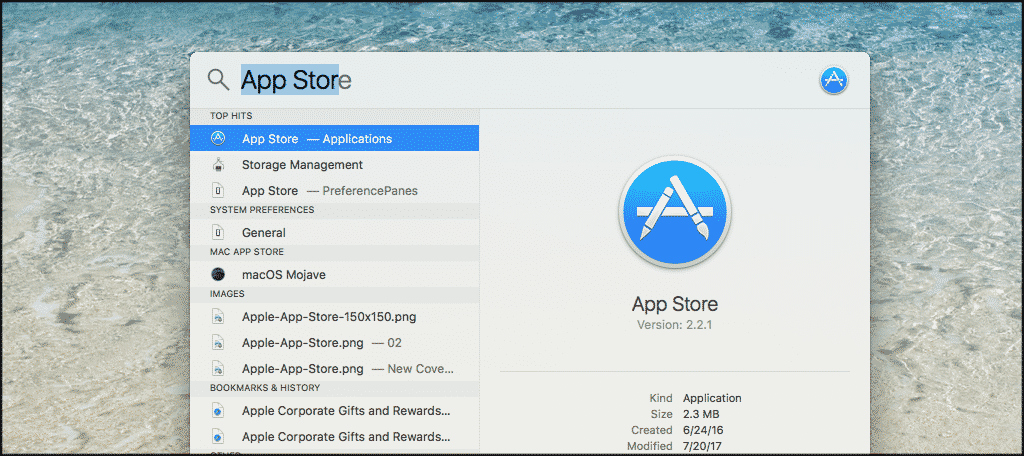Select the Apple-App-Store.png — 02 result
1024x456 pixels.
[x=334, y=342]
